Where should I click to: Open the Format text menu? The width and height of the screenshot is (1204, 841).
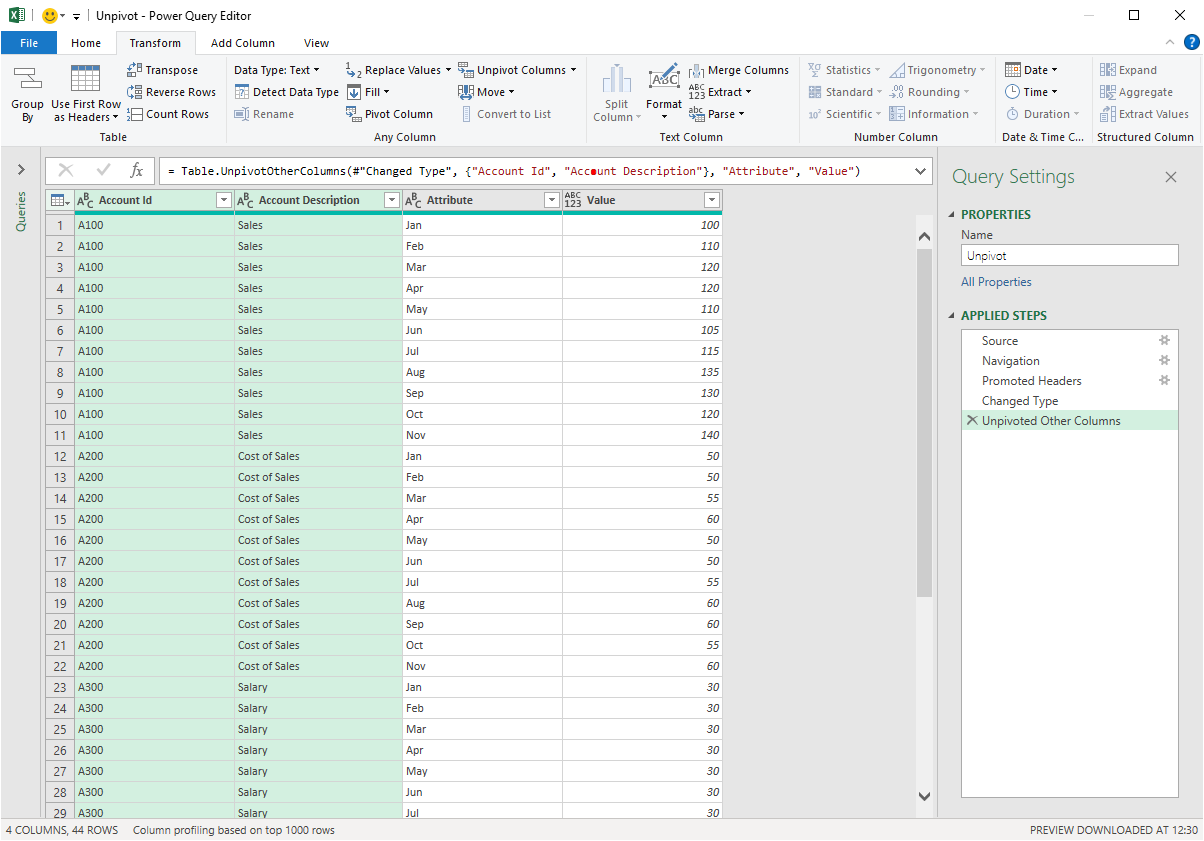[x=664, y=94]
